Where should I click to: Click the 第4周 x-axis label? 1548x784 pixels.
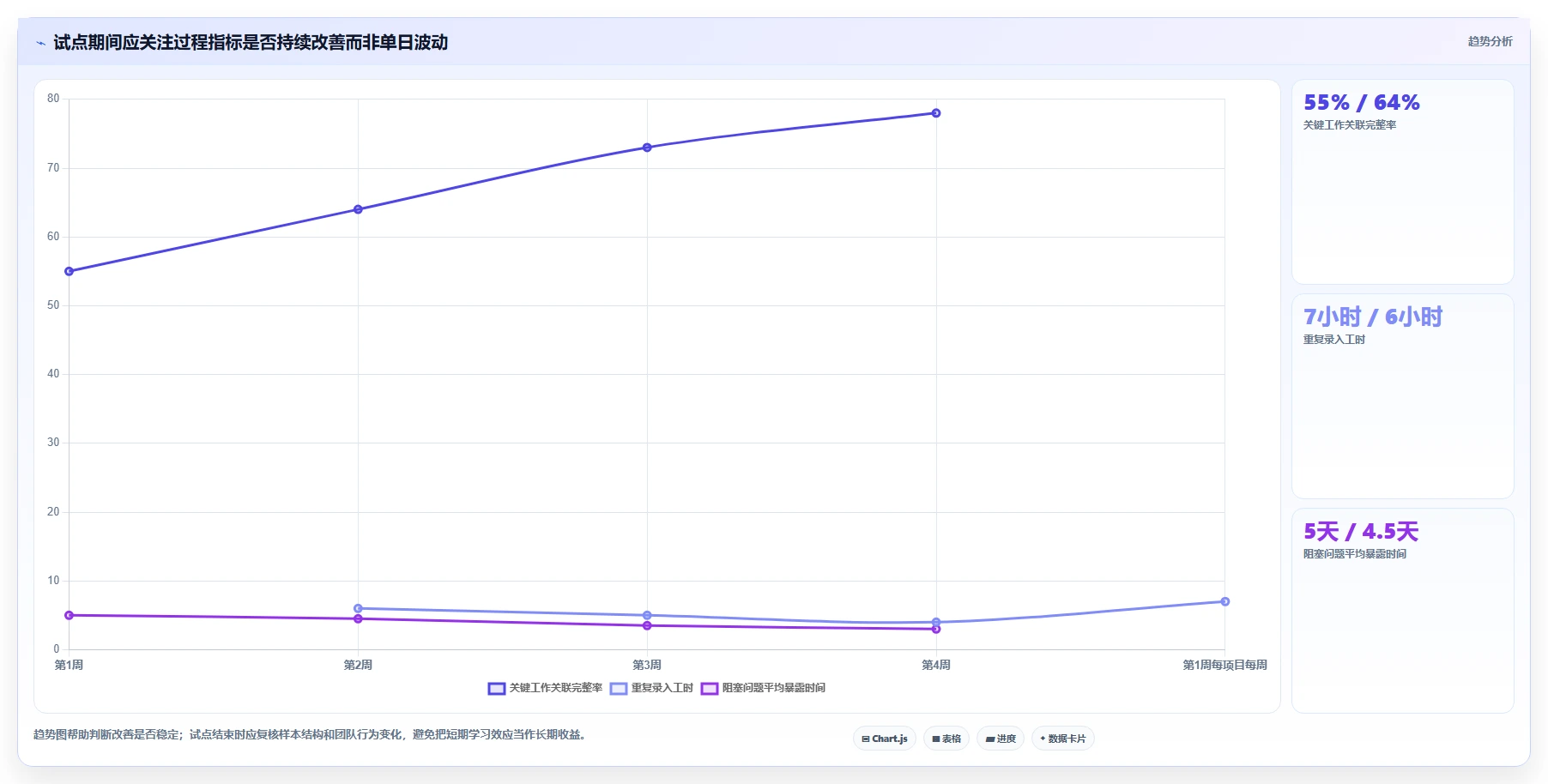click(936, 666)
